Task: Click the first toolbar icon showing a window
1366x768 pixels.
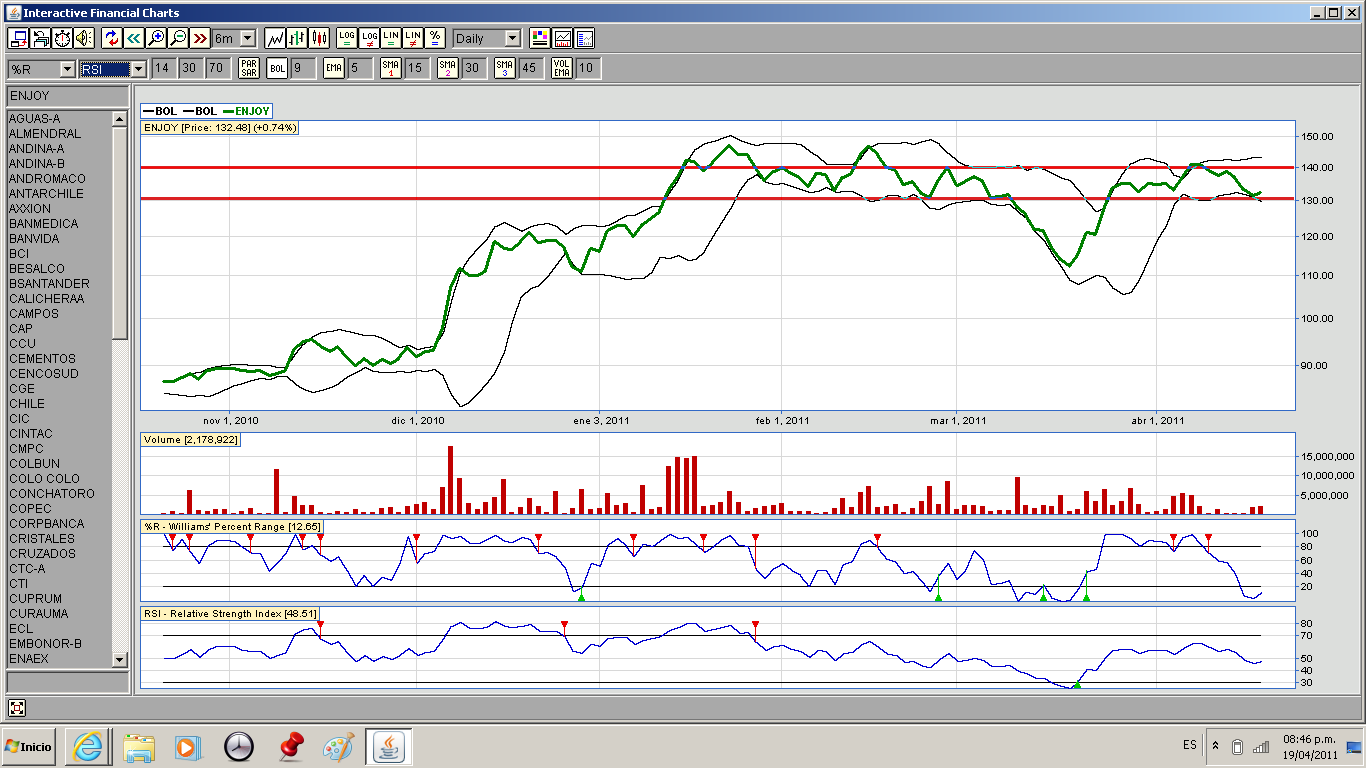Action: coord(18,38)
